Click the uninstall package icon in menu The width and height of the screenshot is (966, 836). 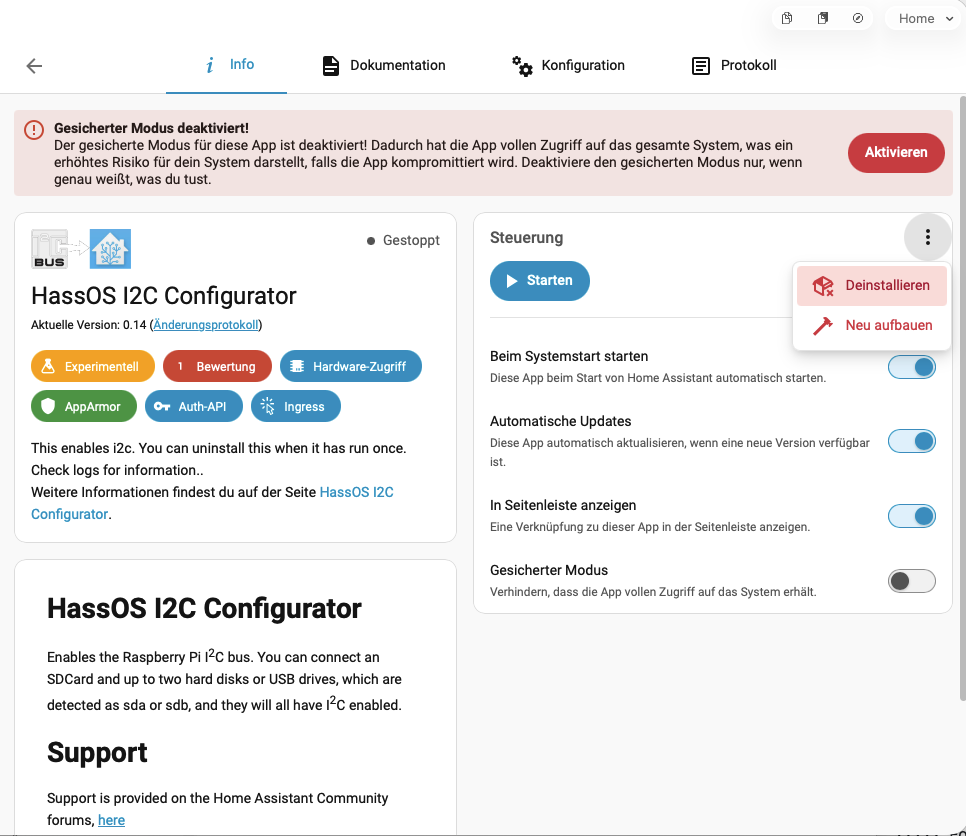tap(823, 286)
